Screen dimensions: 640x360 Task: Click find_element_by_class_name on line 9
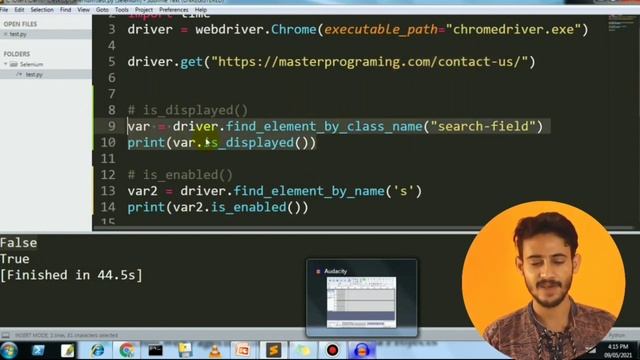tap(324, 127)
